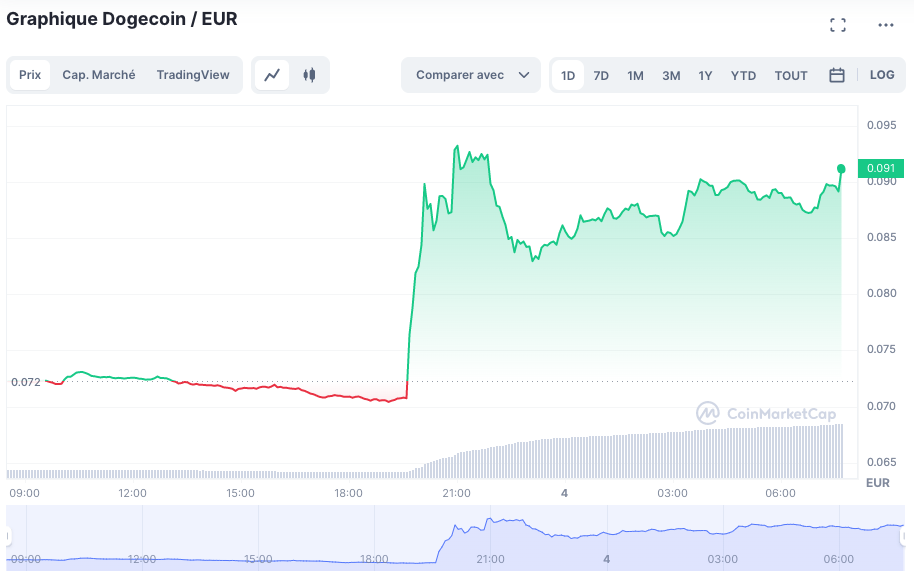Open the Comparer avec dropdown

point(471,75)
